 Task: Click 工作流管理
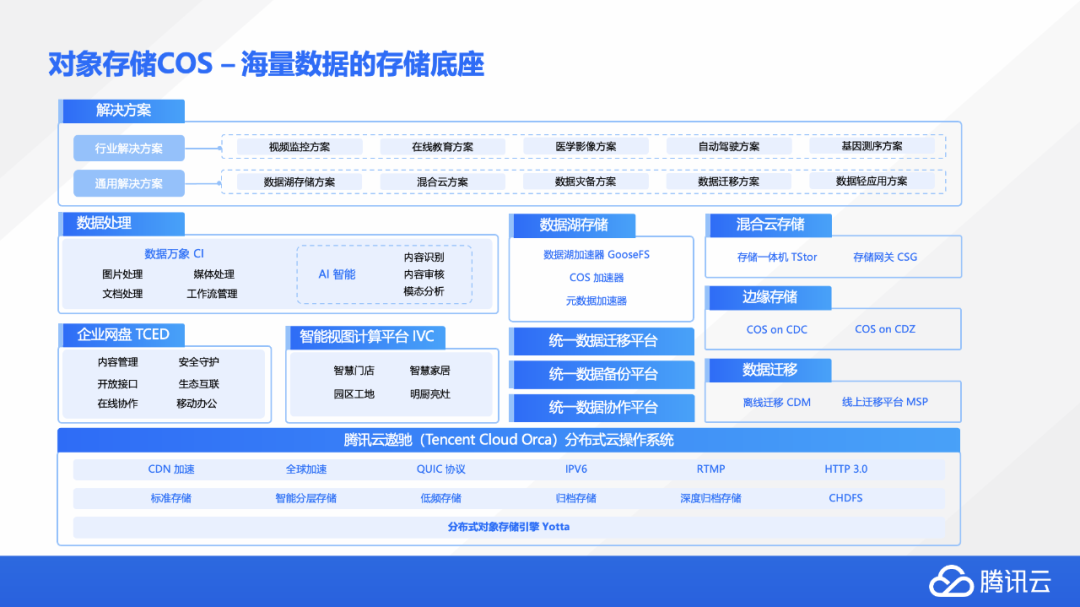[x=212, y=294]
